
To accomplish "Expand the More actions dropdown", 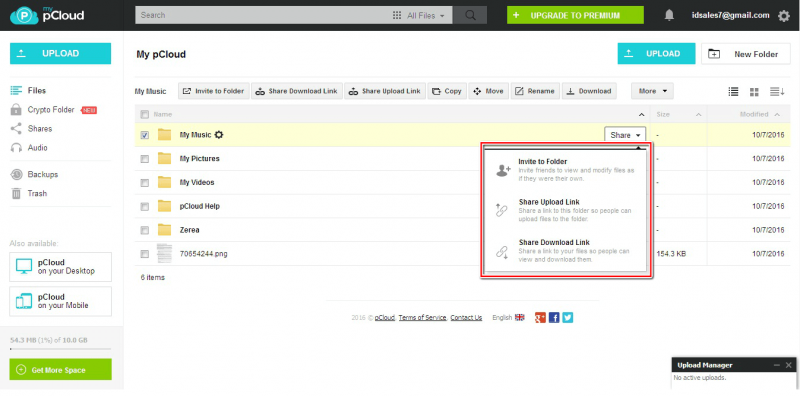I will point(653,91).
